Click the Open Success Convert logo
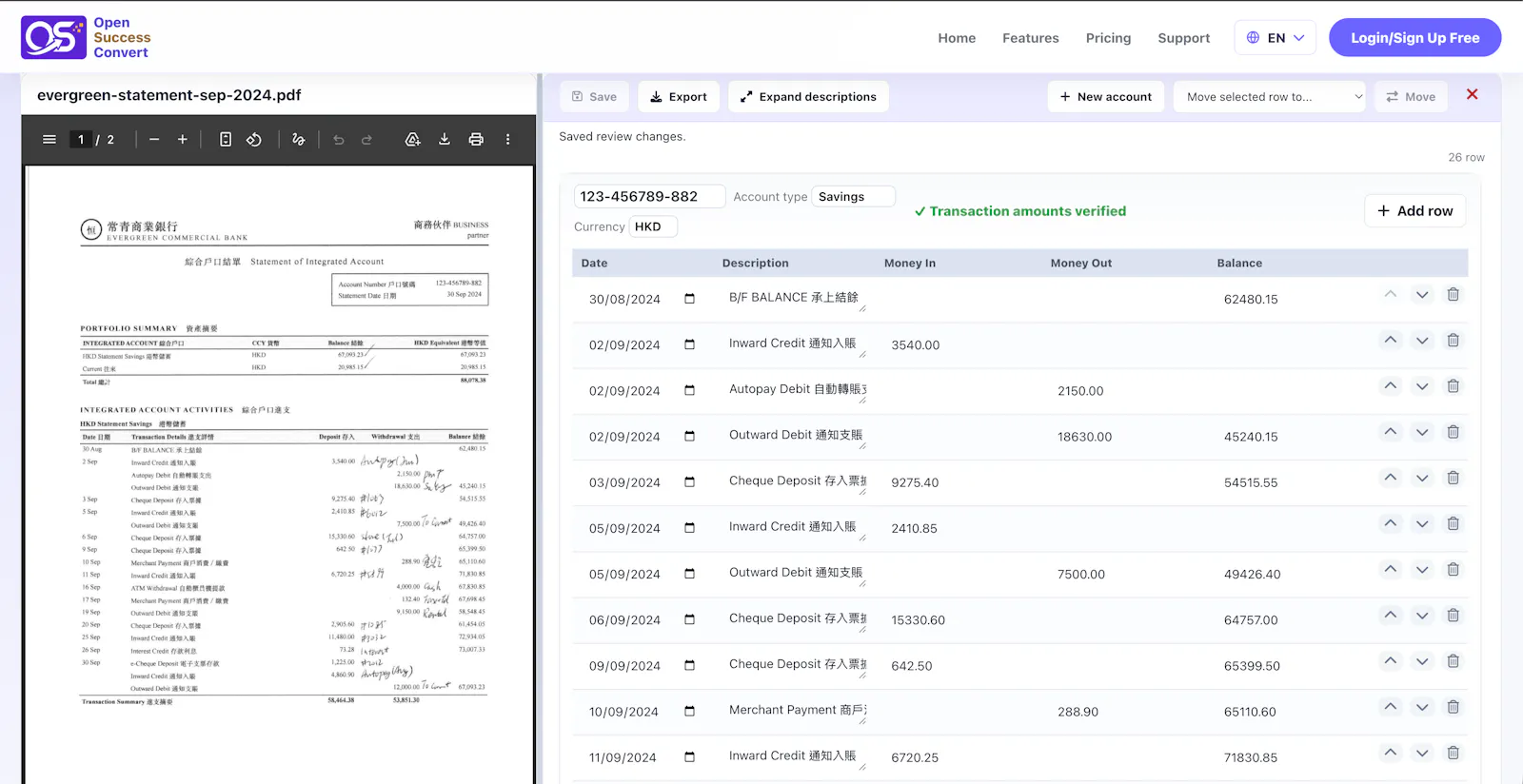 86,38
